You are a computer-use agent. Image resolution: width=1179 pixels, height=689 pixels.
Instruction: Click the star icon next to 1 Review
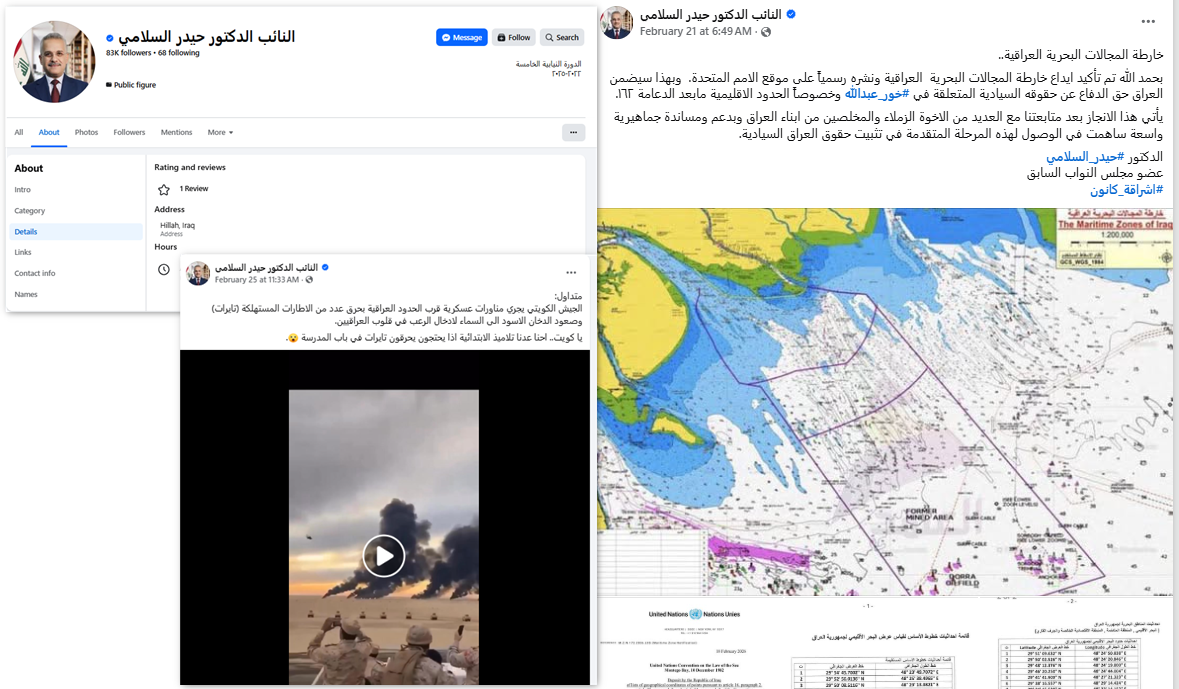(164, 190)
